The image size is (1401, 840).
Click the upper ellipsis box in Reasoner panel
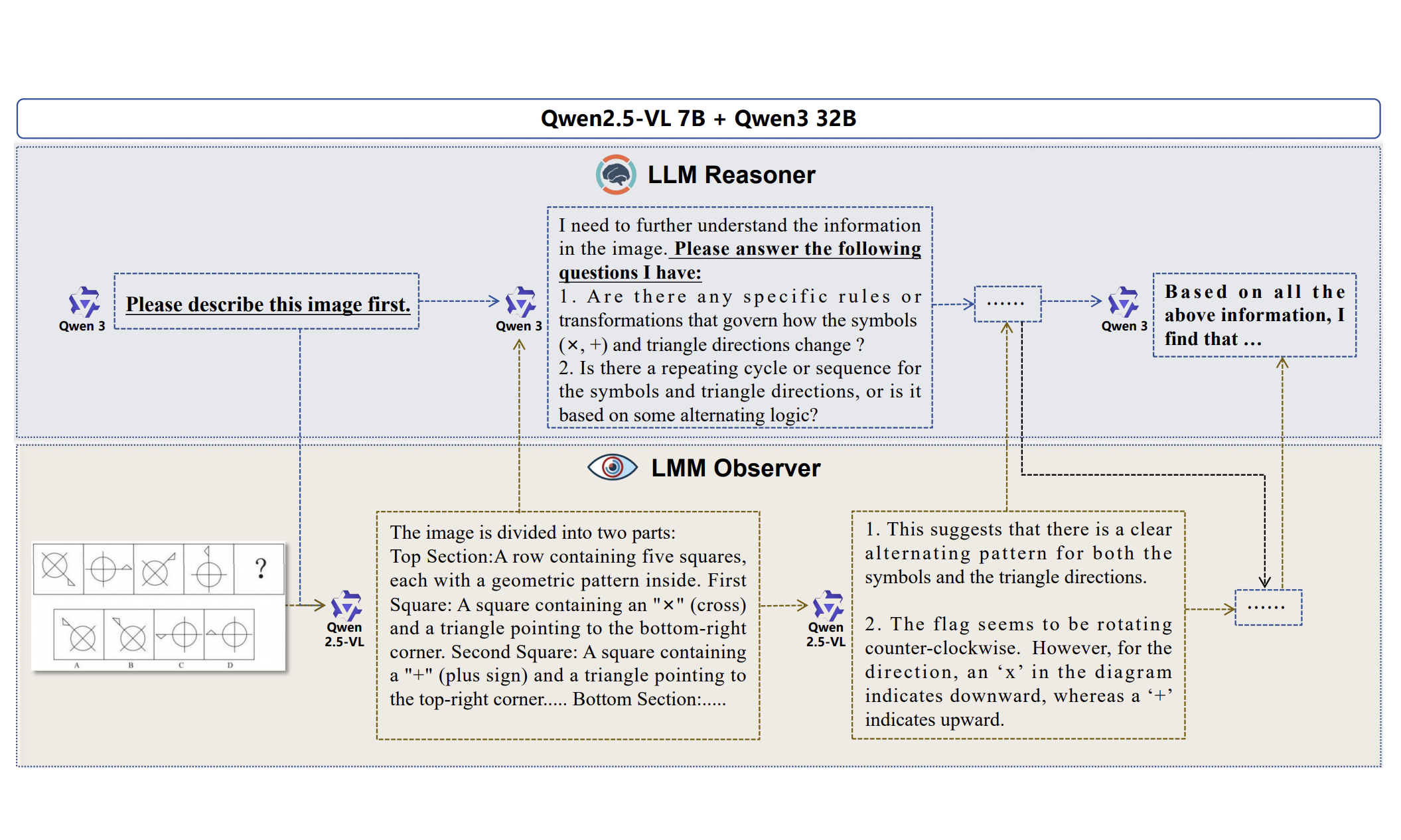click(1007, 304)
